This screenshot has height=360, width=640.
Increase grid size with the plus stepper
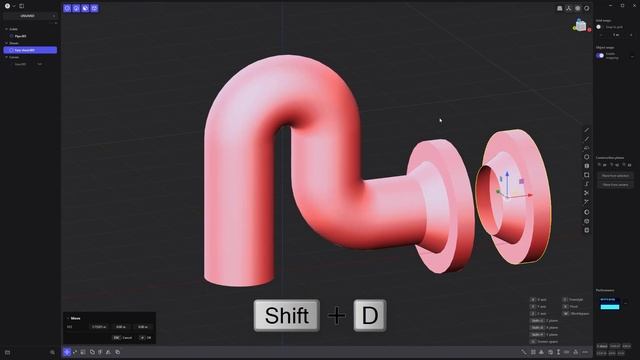pos(631,35)
